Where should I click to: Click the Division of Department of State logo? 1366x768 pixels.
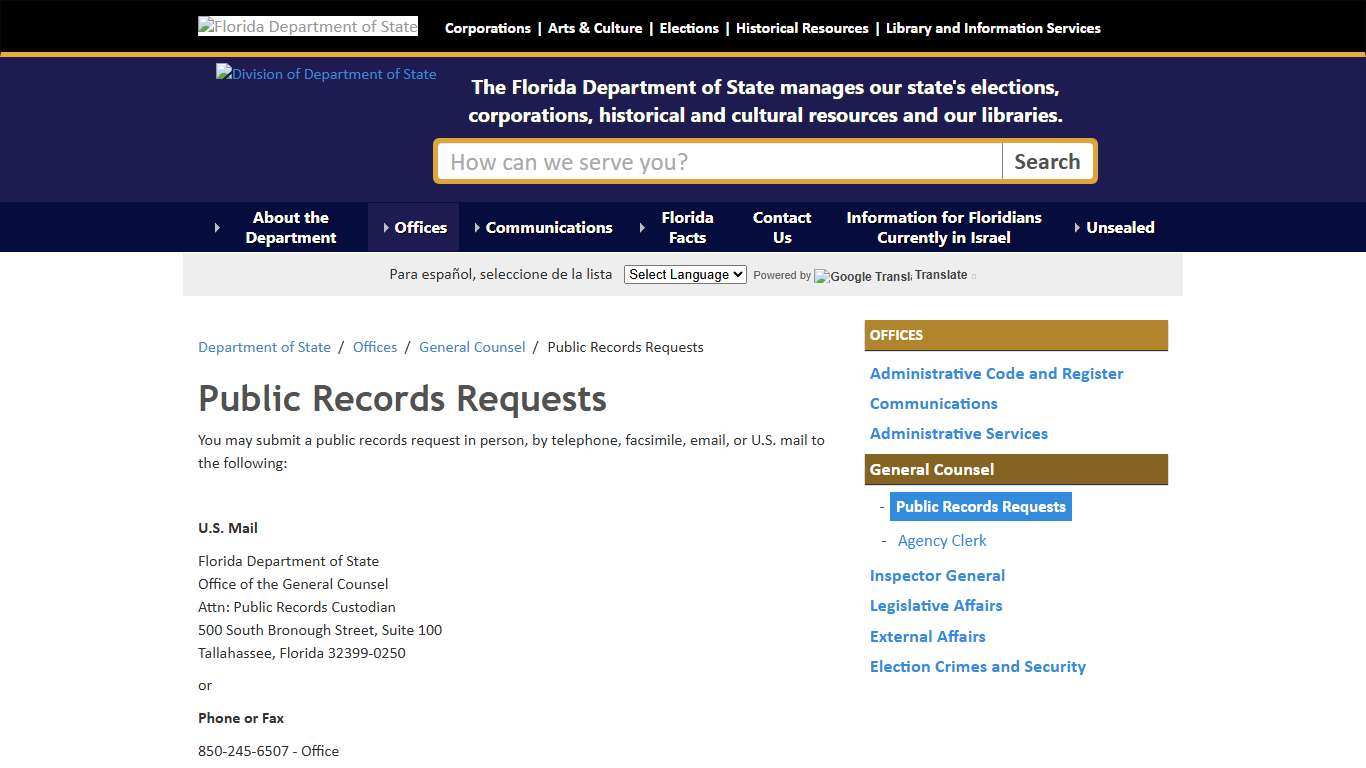[325, 73]
